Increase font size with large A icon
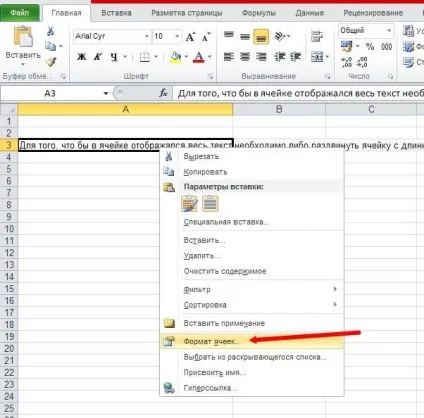 click(190, 37)
